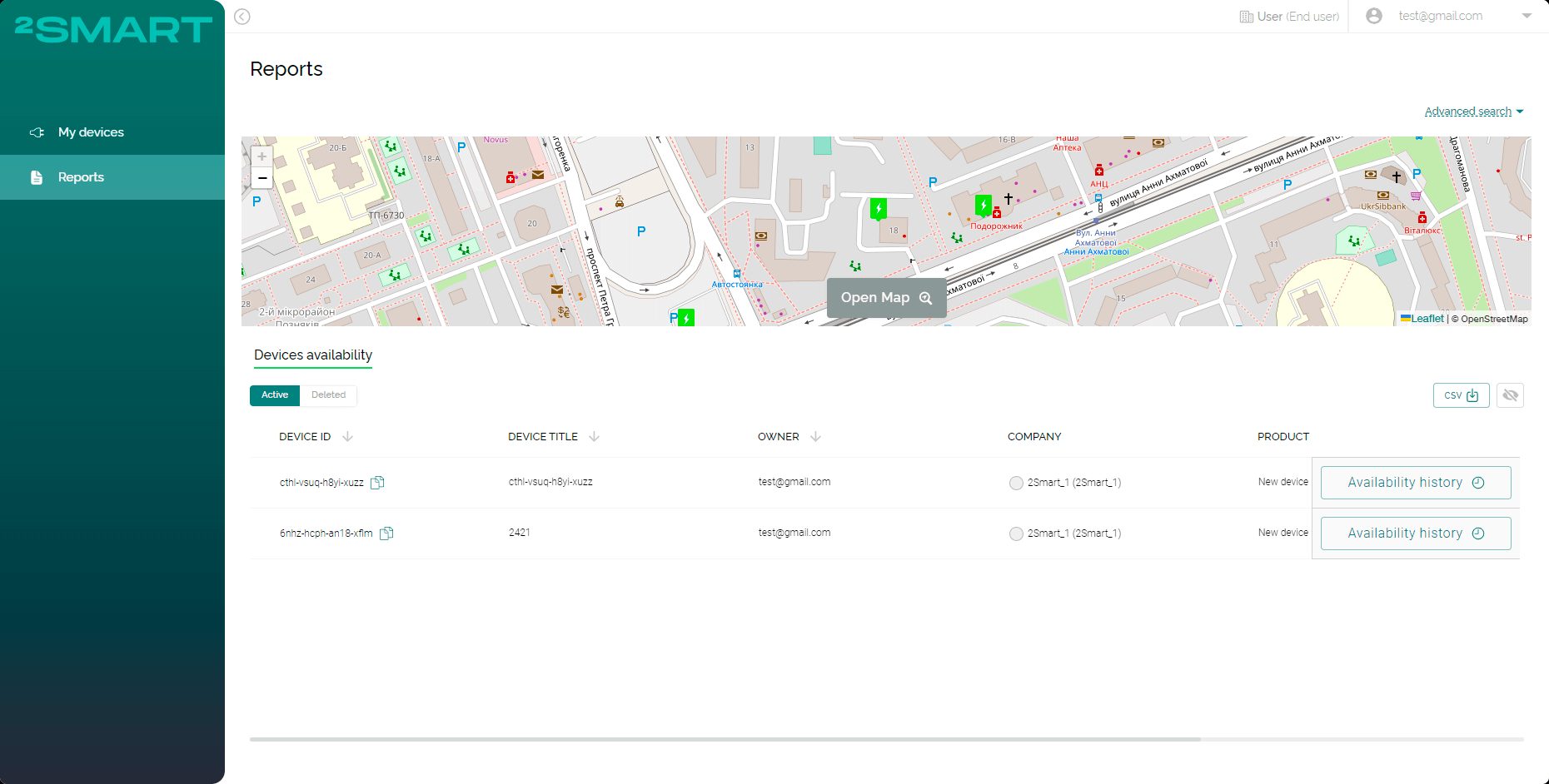Open Availability history for cthl-vsuq-h8yi-xuzz
This screenshot has width=1549, height=784.
pyautogui.click(x=1416, y=483)
